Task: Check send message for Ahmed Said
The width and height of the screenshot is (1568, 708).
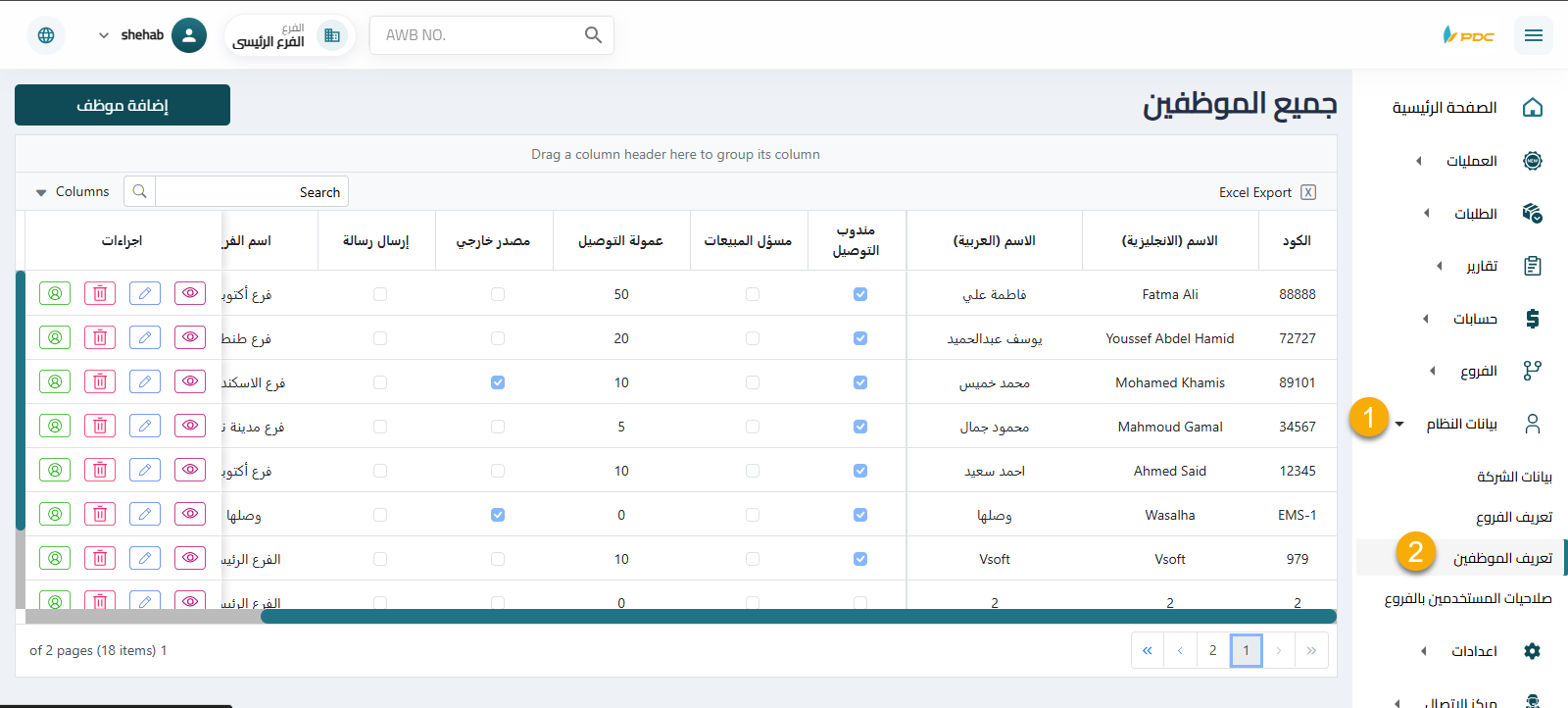Action: (x=380, y=471)
